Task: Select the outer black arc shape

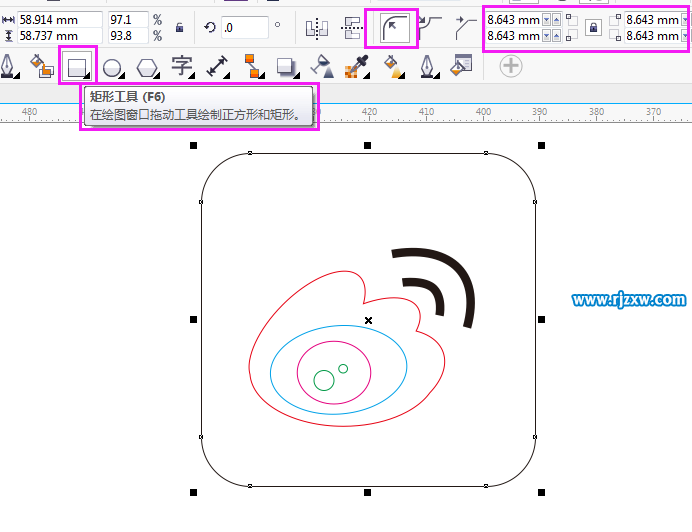Action: (x=459, y=269)
